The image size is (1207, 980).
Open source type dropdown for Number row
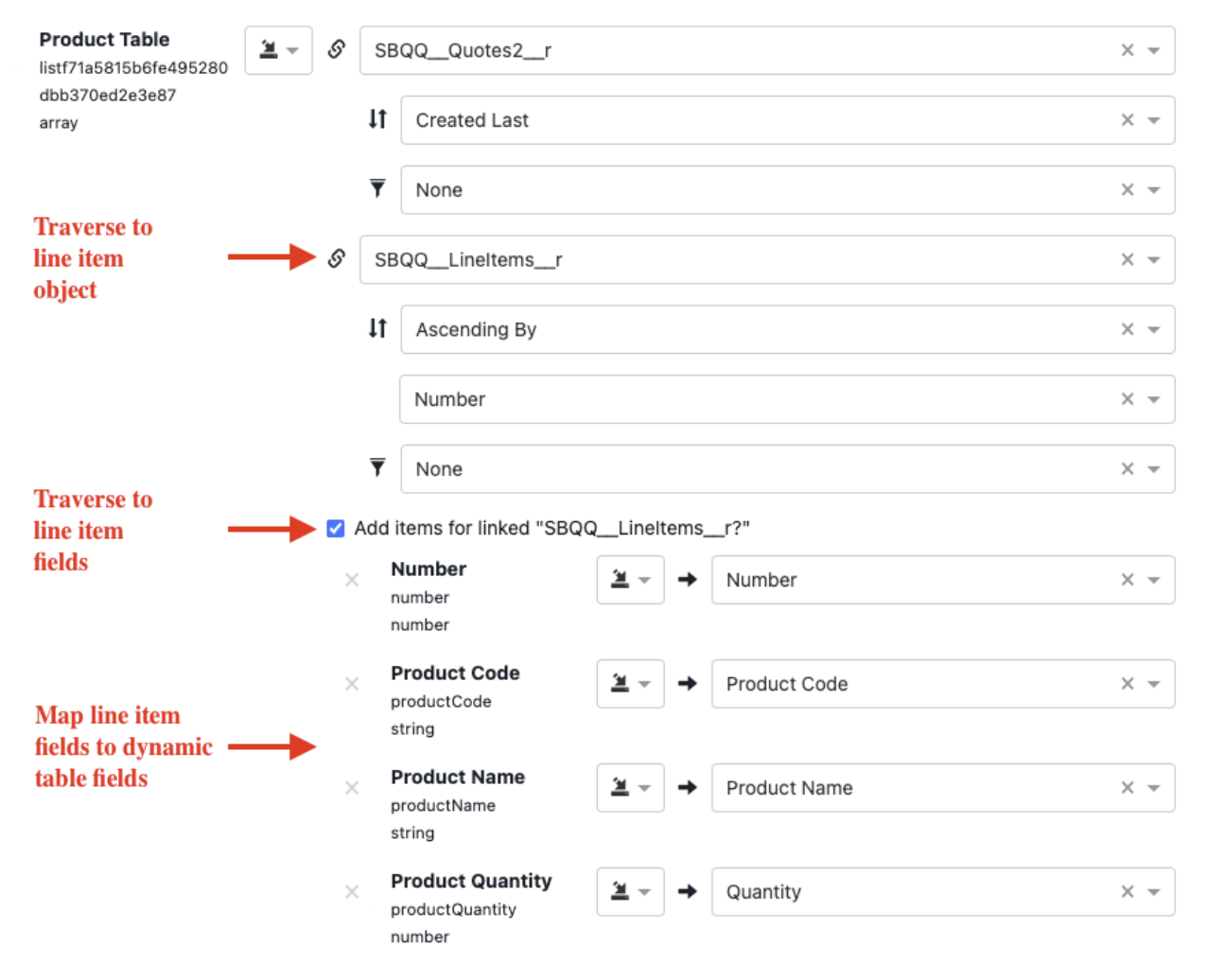click(630, 580)
